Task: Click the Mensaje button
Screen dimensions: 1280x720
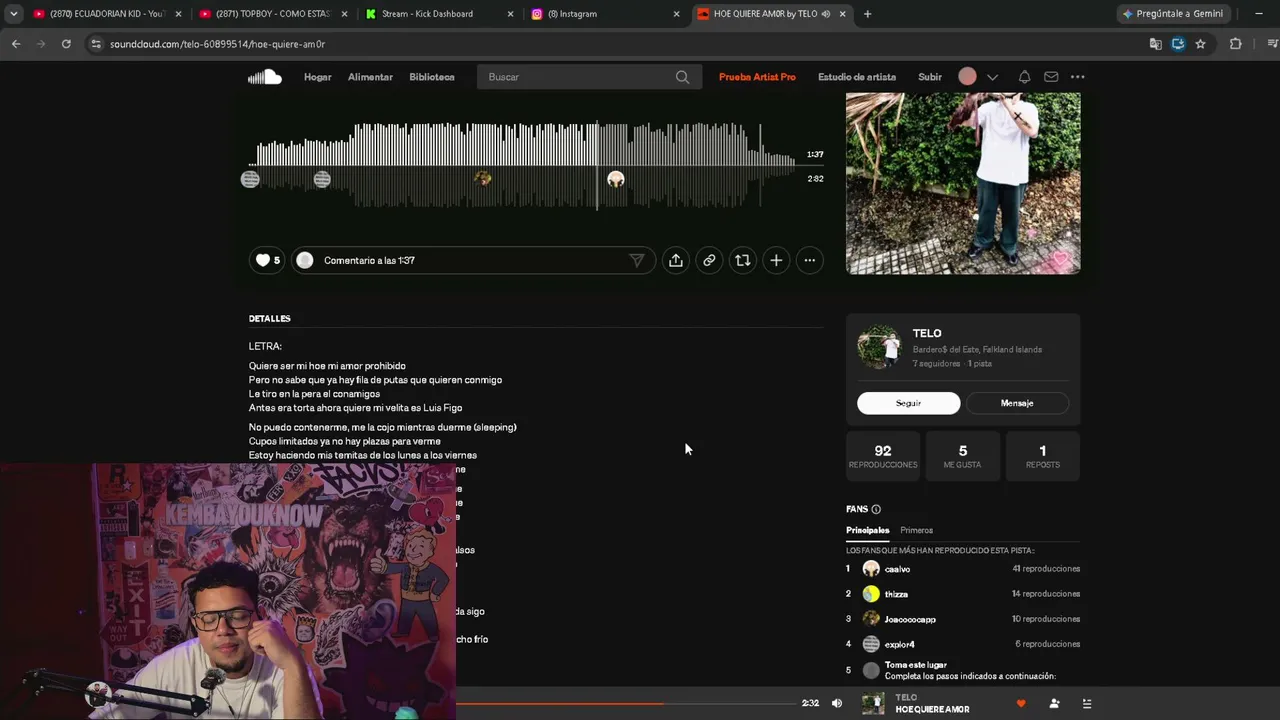Action: [x=1017, y=403]
